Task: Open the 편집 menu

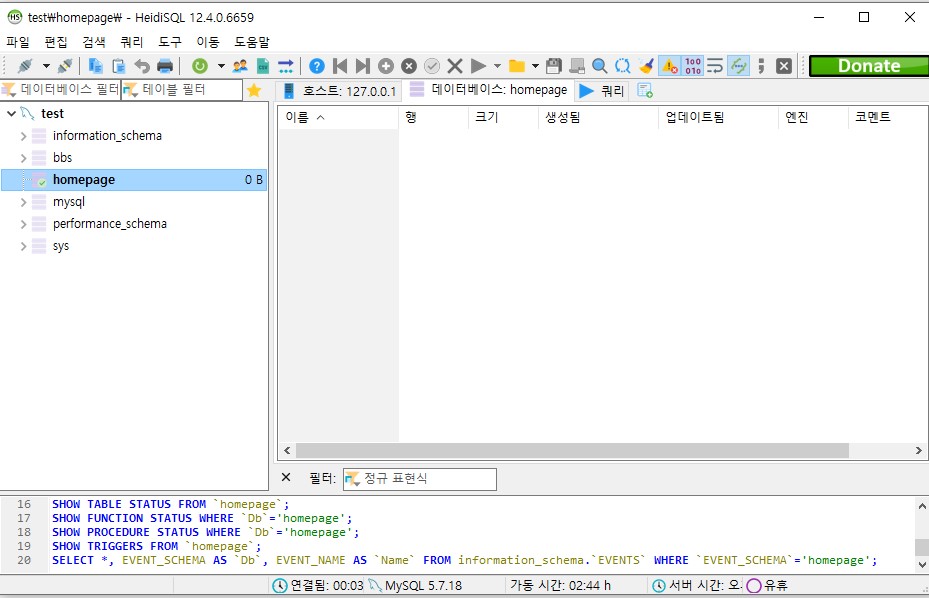Action: tap(56, 42)
